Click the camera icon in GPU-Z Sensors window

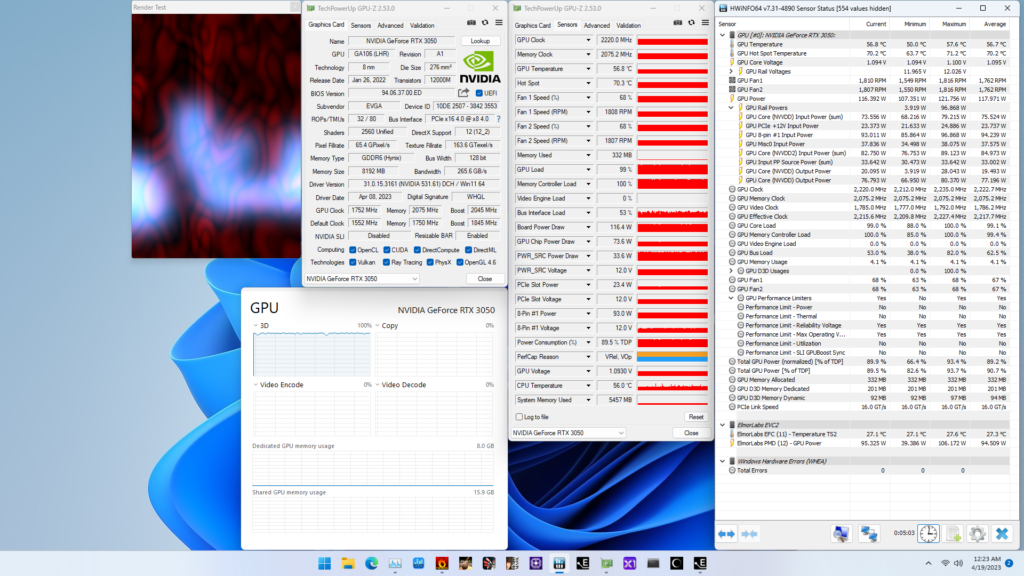point(677,23)
